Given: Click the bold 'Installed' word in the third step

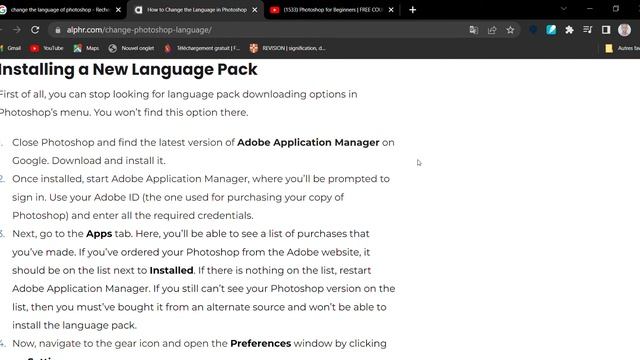Looking at the screenshot, I should (x=171, y=270).
